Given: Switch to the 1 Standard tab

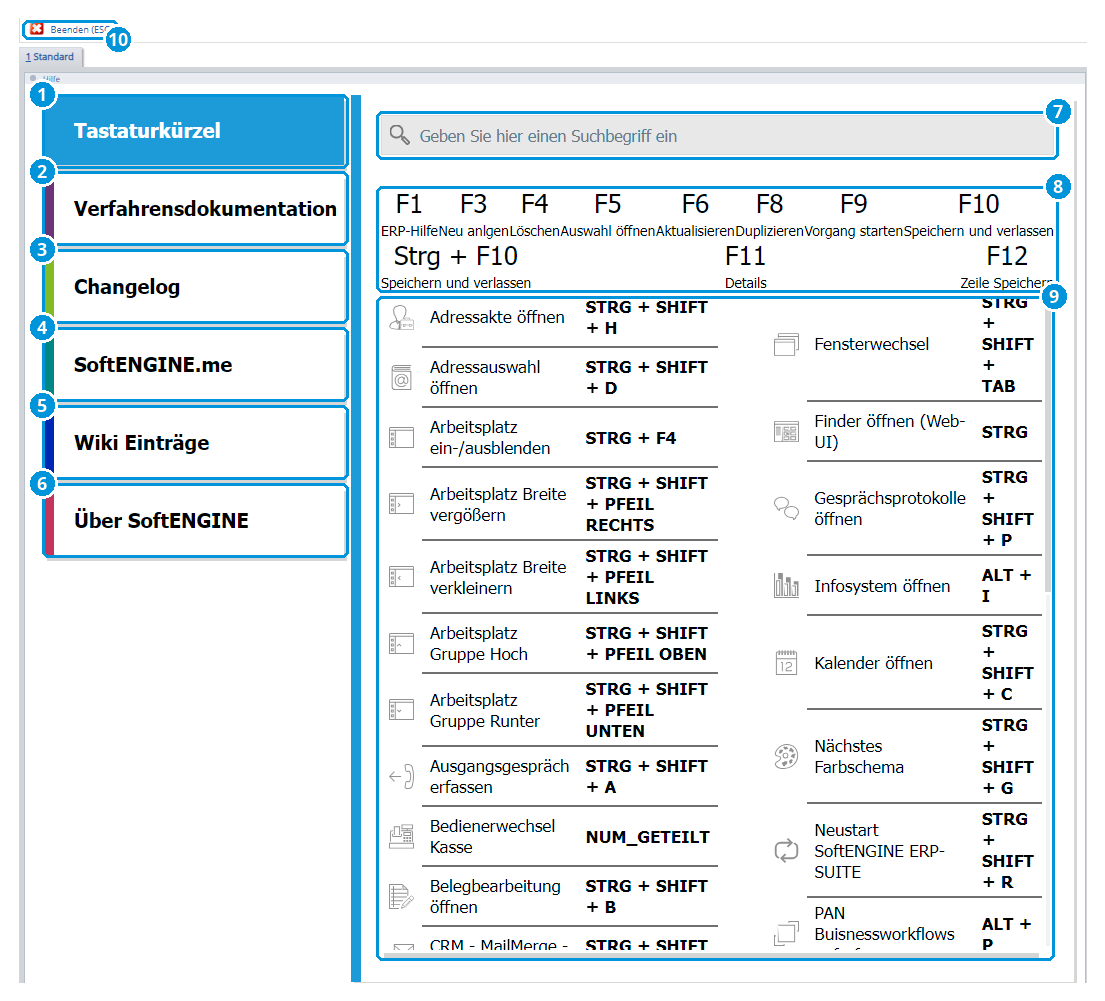Looking at the screenshot, I should [51, 57].
